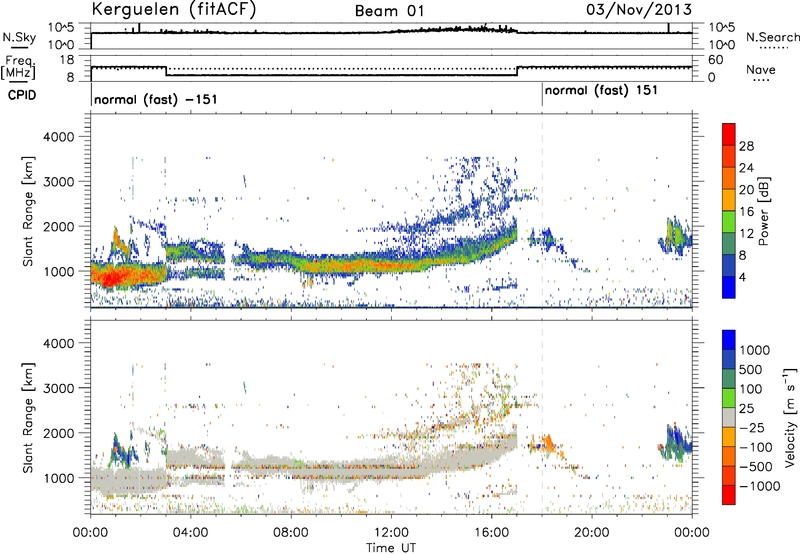Screen dimensions: 800x554
Task: Click the 'normal (fast) 151' CPID text
Action: 601,91
